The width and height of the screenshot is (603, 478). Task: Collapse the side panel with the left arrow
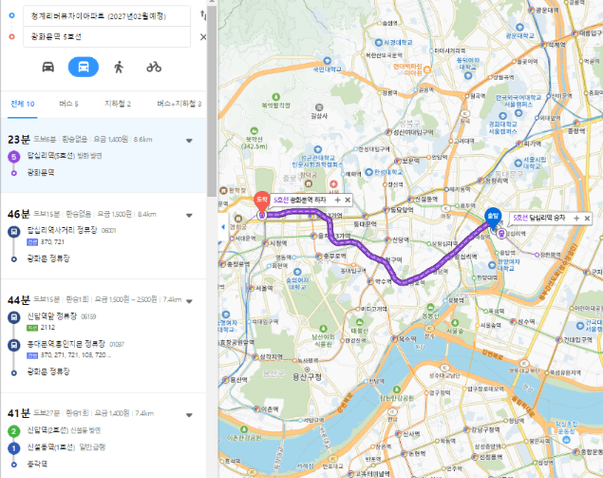tap(223, 227)
